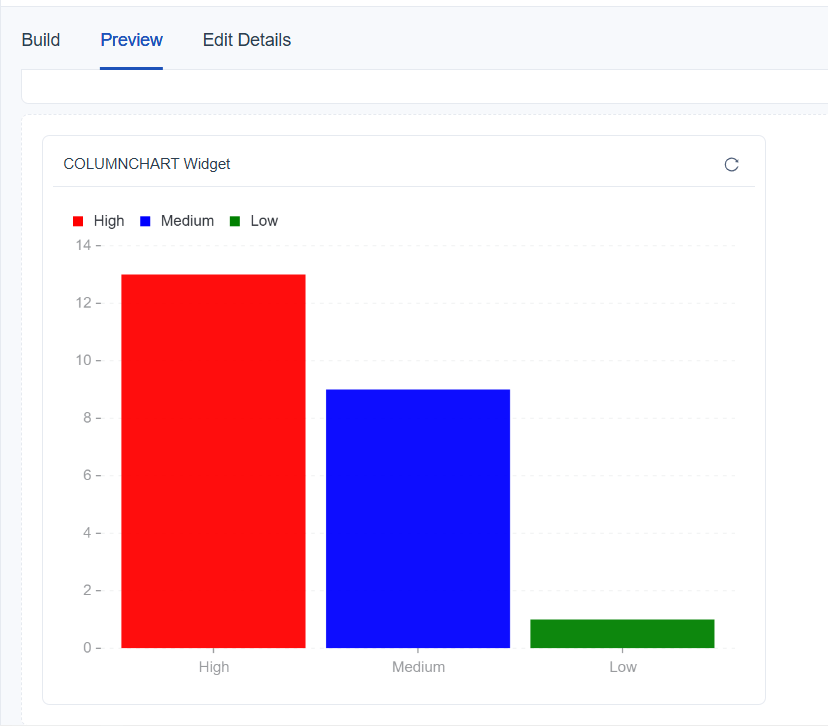
Task: Click the blue Medium legend swatch
Action: pyautogui.click(x=145, y=221)
